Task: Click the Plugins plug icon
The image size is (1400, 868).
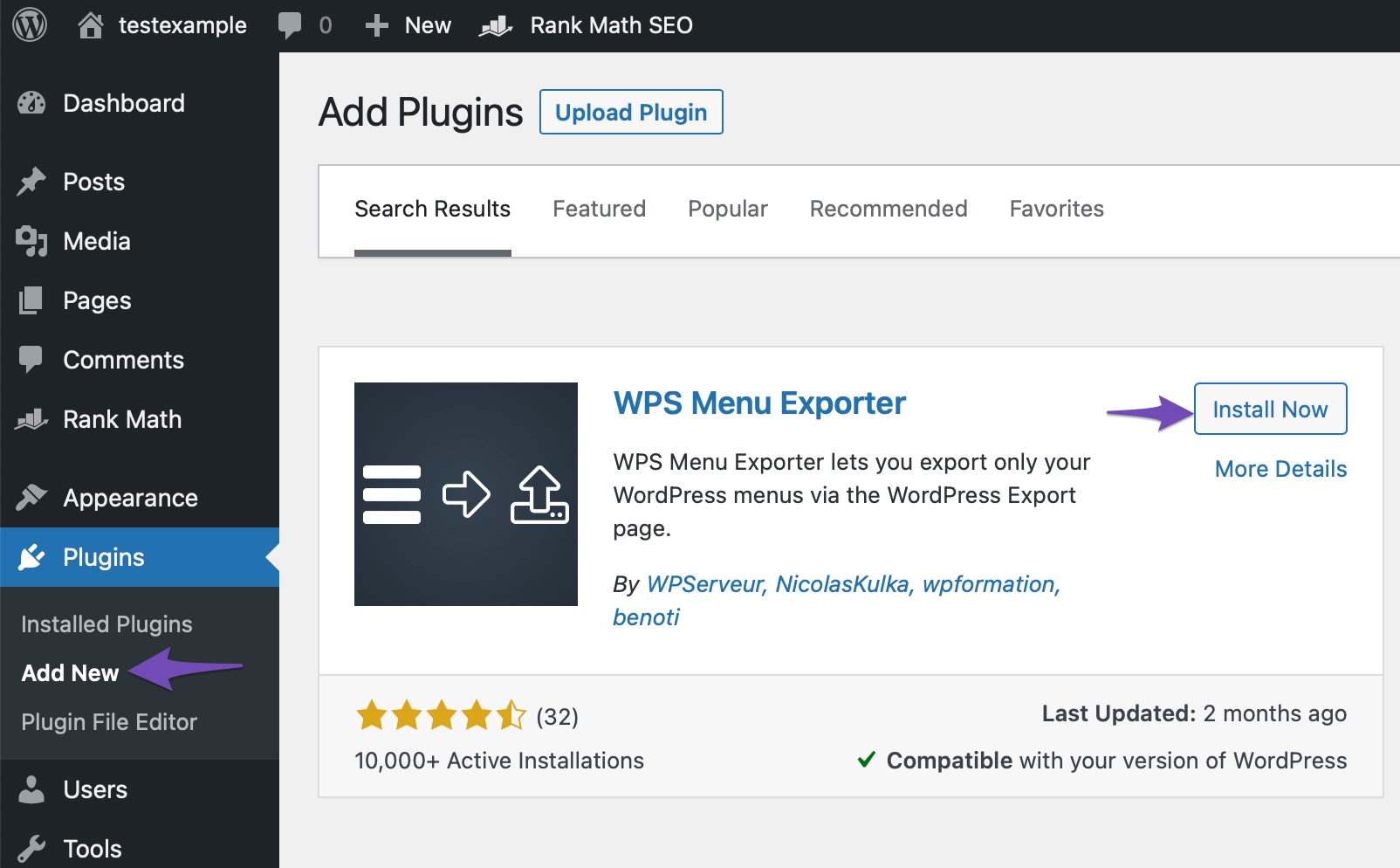Action: pyautogui.click(x=31, y=557)
